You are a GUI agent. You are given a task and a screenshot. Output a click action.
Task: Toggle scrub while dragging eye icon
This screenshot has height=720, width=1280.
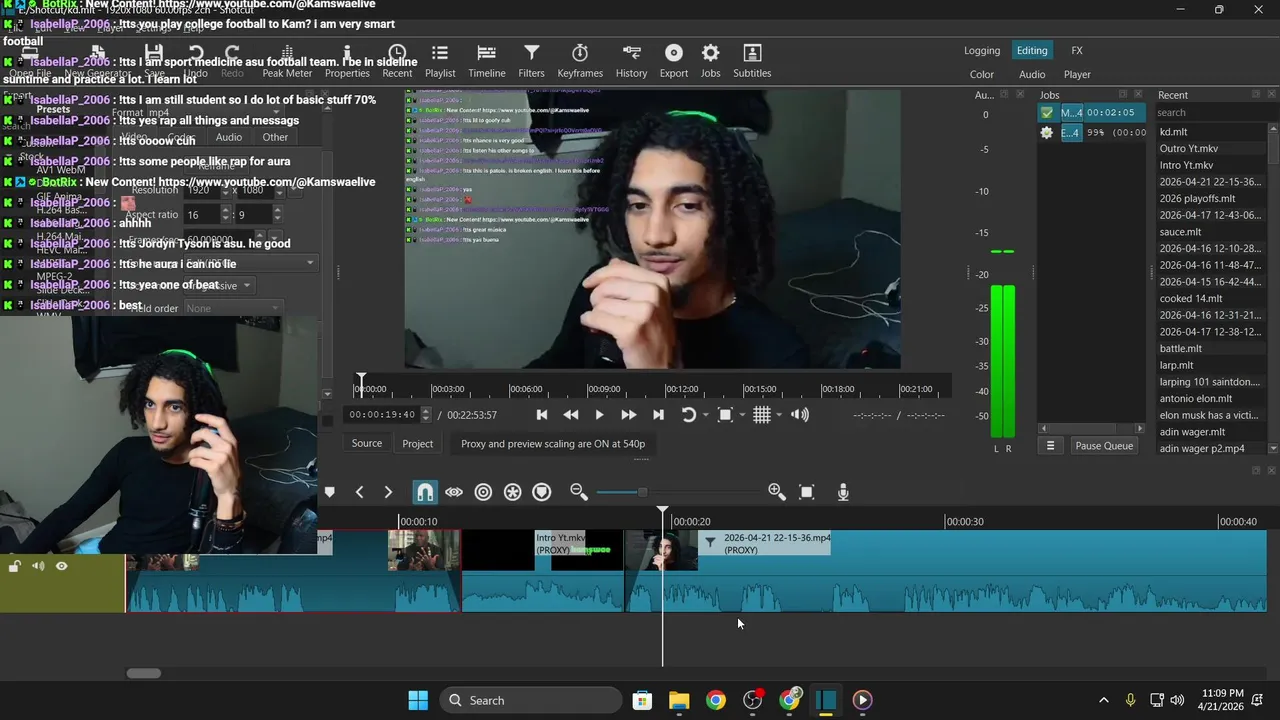454,492
